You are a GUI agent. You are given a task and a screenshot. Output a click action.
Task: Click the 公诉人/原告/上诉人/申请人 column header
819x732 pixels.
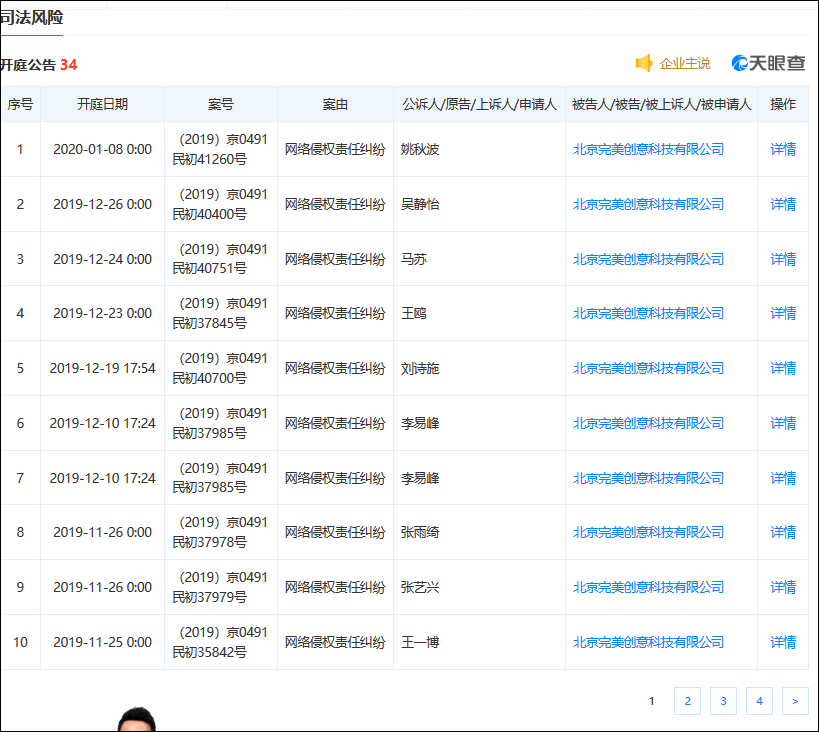(479, 104)
